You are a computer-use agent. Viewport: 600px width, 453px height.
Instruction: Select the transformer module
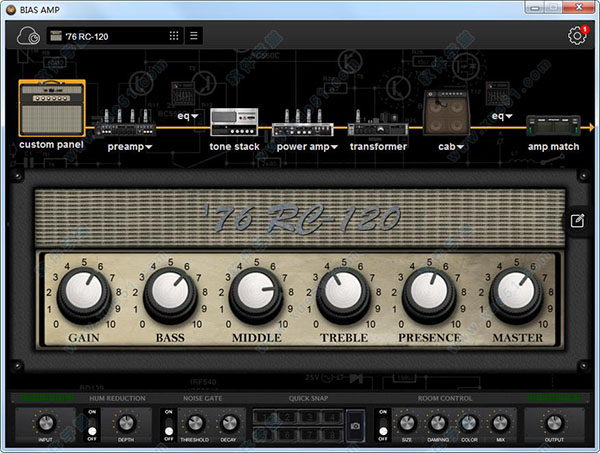[377, 123]
